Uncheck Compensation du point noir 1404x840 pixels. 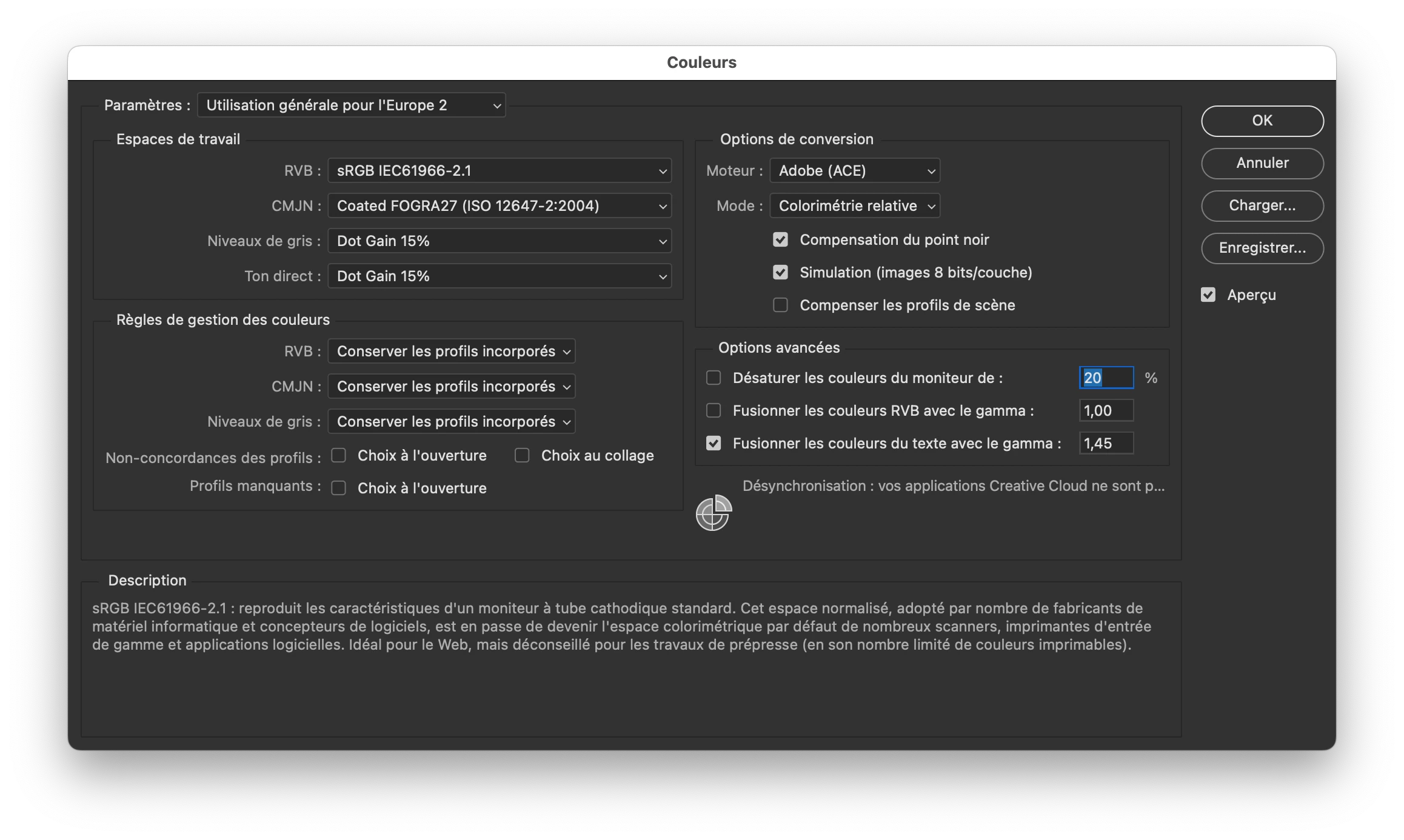780,240
